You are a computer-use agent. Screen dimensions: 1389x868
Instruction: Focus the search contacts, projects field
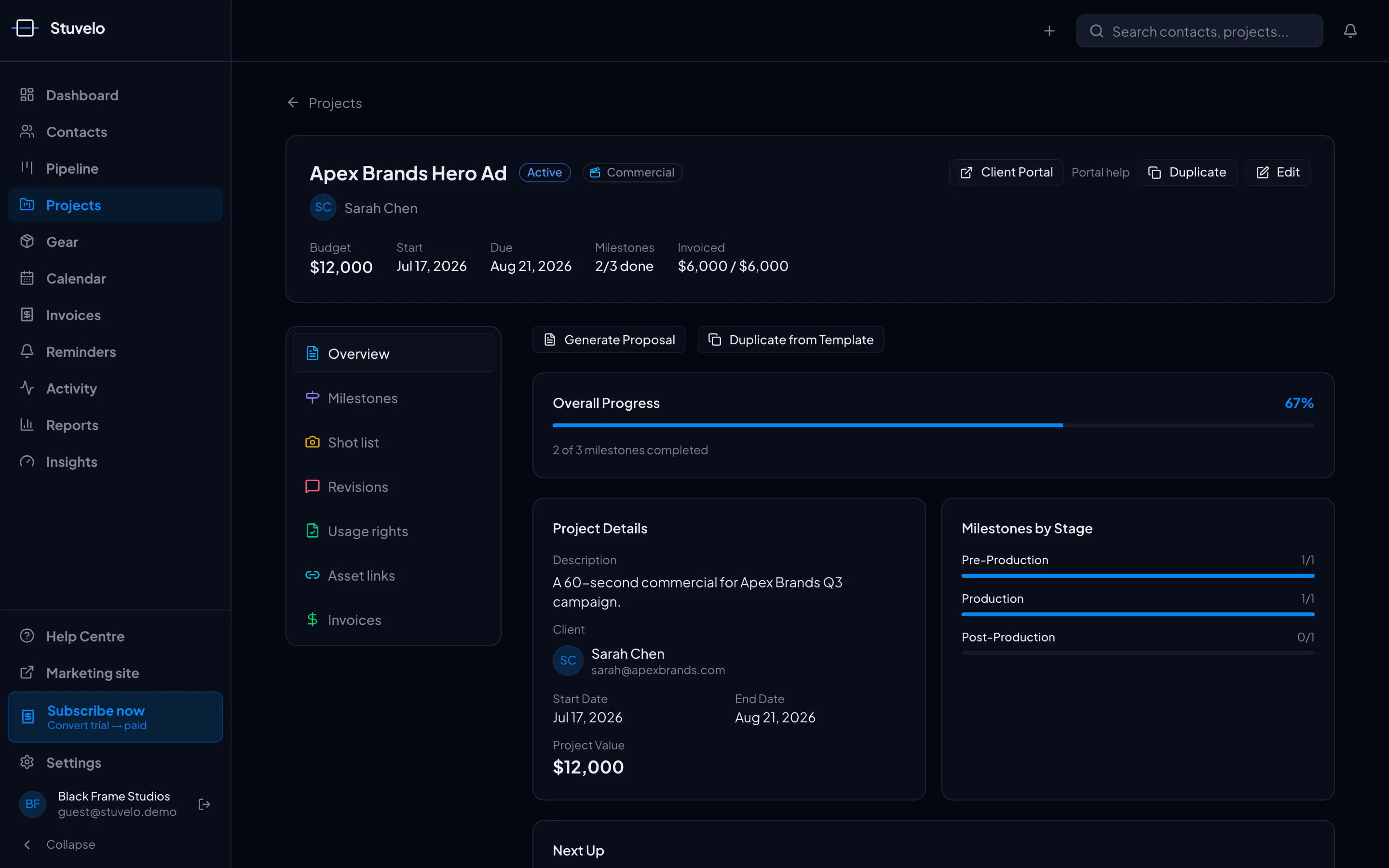tap(1199, 31)
